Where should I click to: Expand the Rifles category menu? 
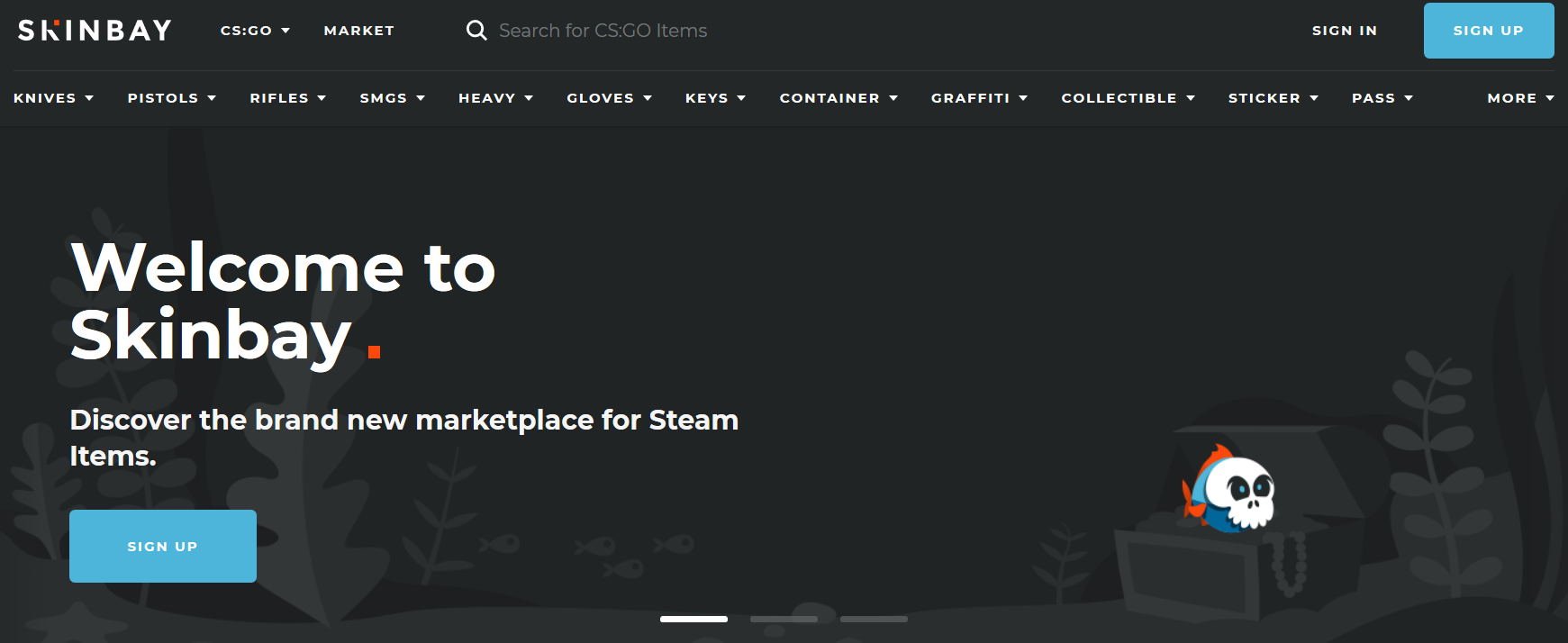(x=287, y=98)
